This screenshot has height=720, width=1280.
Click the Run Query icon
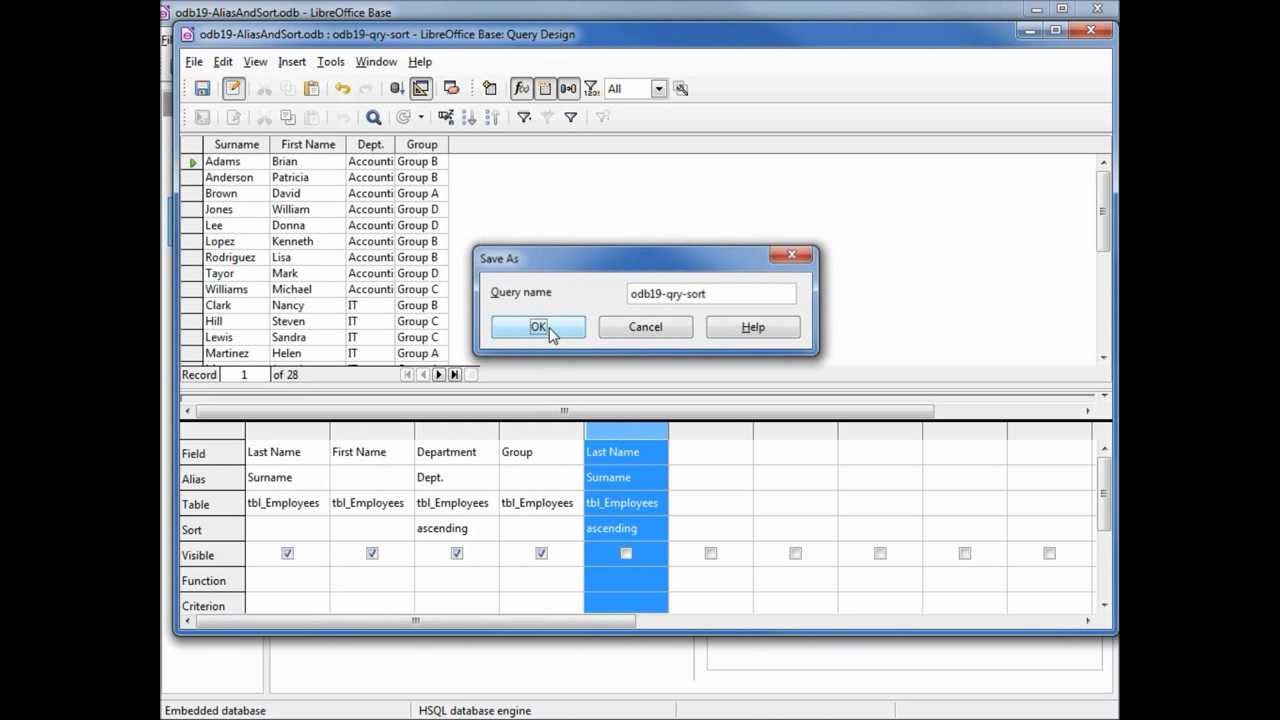(397, 88)
